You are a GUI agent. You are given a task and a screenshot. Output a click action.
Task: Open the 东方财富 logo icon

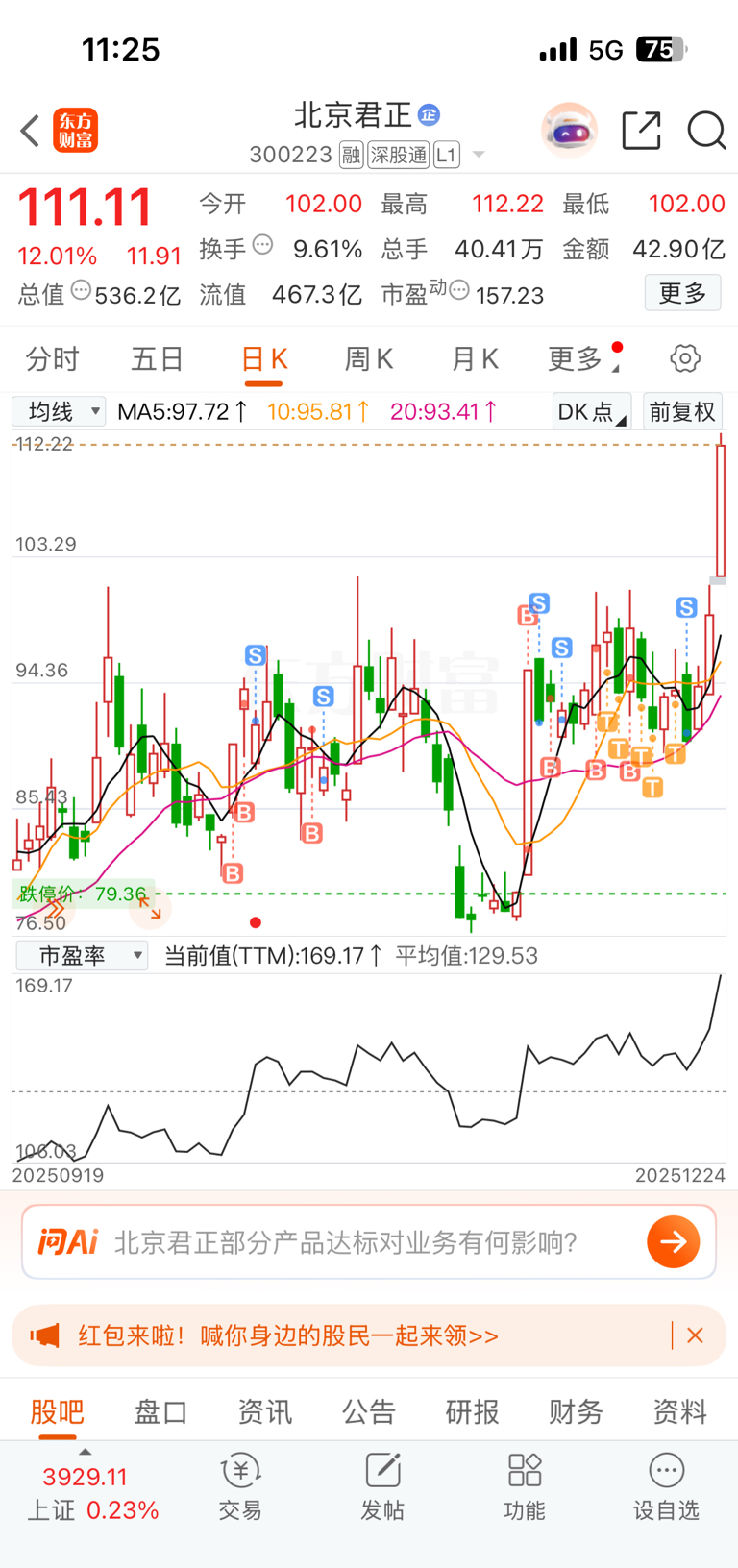[x=75, y=131]
